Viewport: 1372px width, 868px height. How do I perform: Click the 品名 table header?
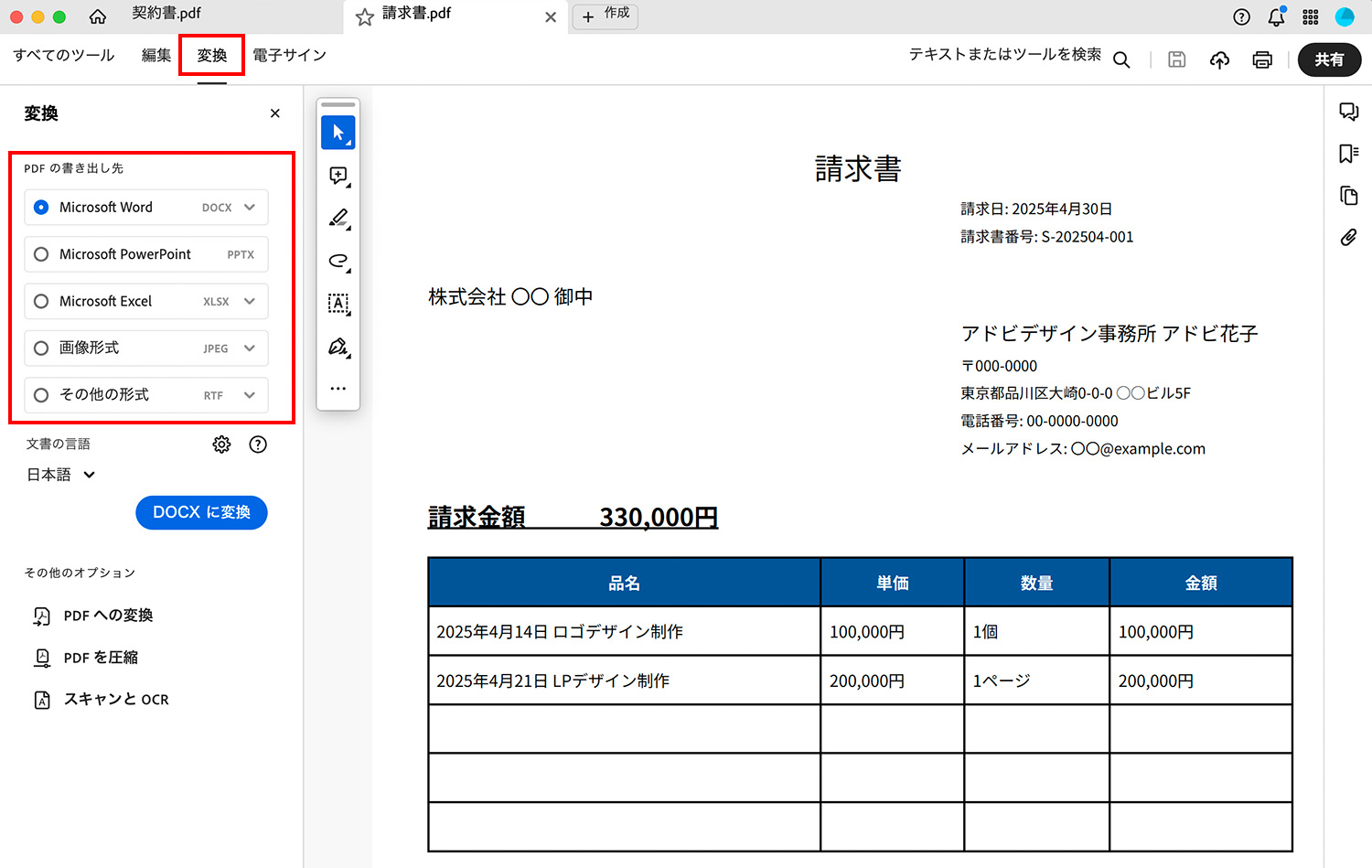pyautogui.click(x=624, y=583)
